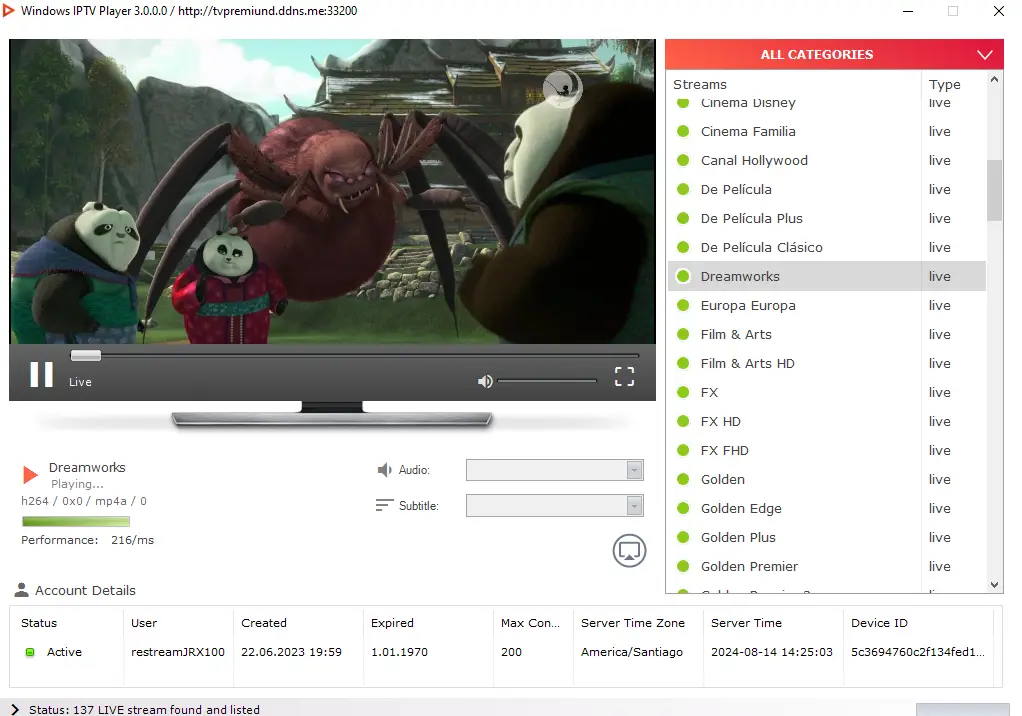Viewport: 1022px width, 716px height.
Task: Click the Account Details person icon
Action: pyautogui.click(x=22, y=590)
